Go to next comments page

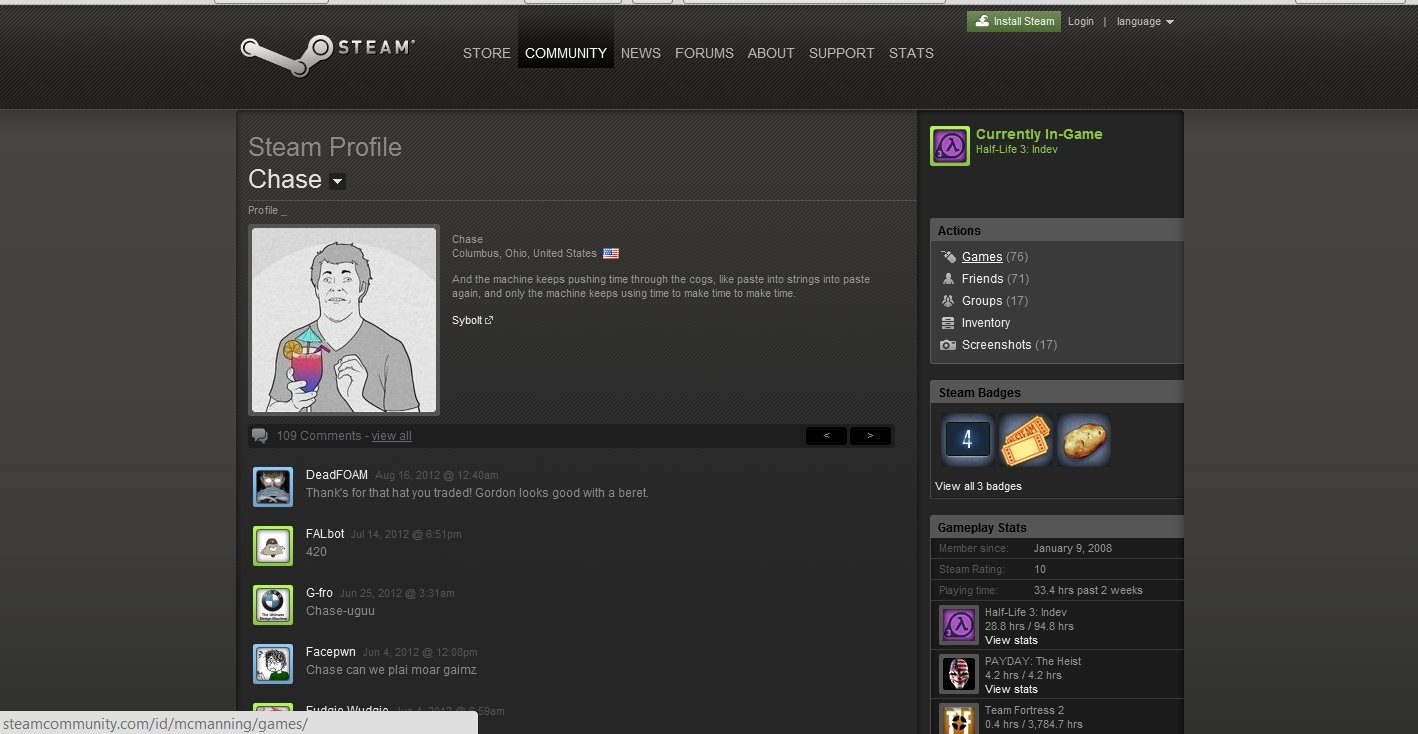(870, 436)
